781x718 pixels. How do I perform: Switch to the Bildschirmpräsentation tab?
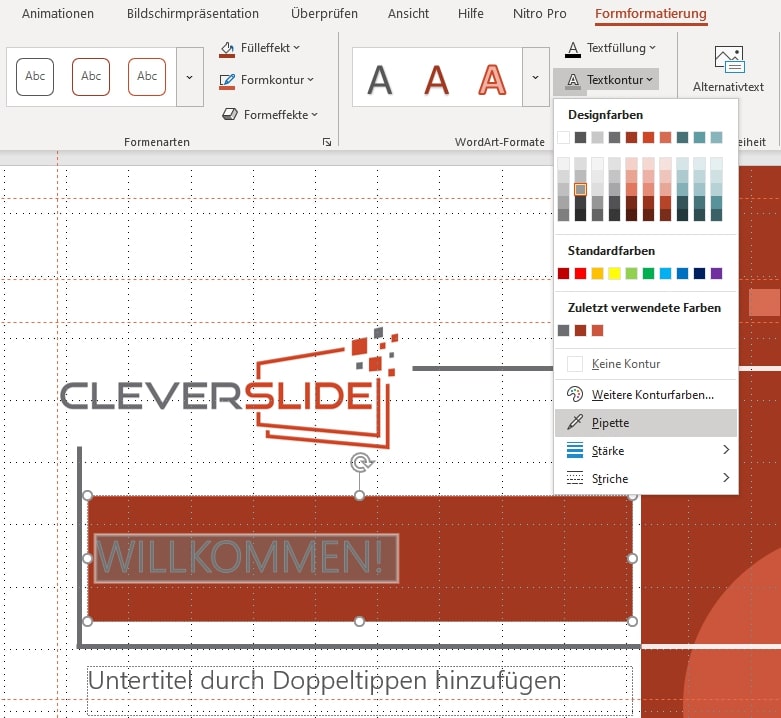click(193, 13)
